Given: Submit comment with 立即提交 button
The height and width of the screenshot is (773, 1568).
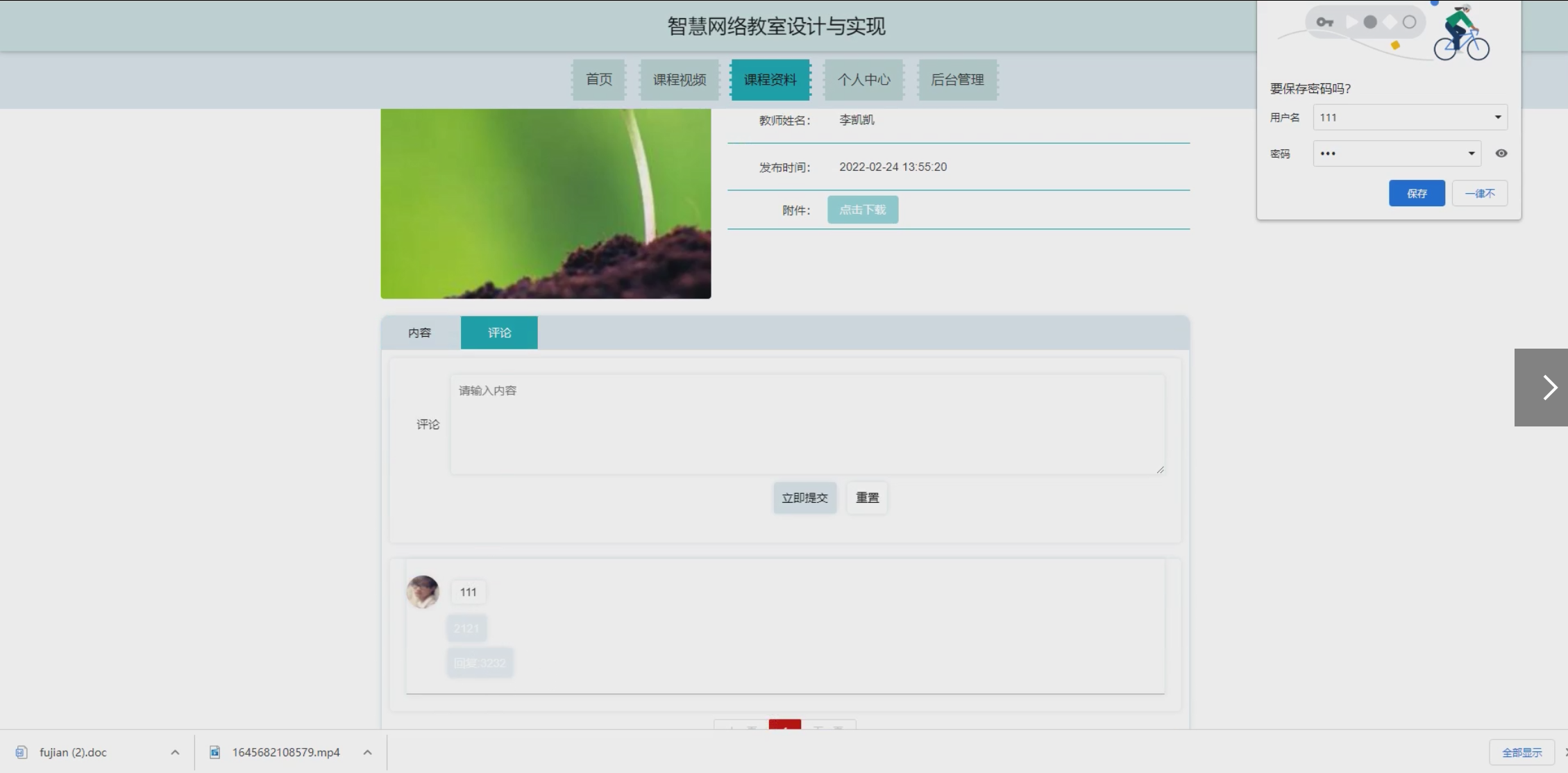Looking at the screenshot, I should tap(804, 498).
